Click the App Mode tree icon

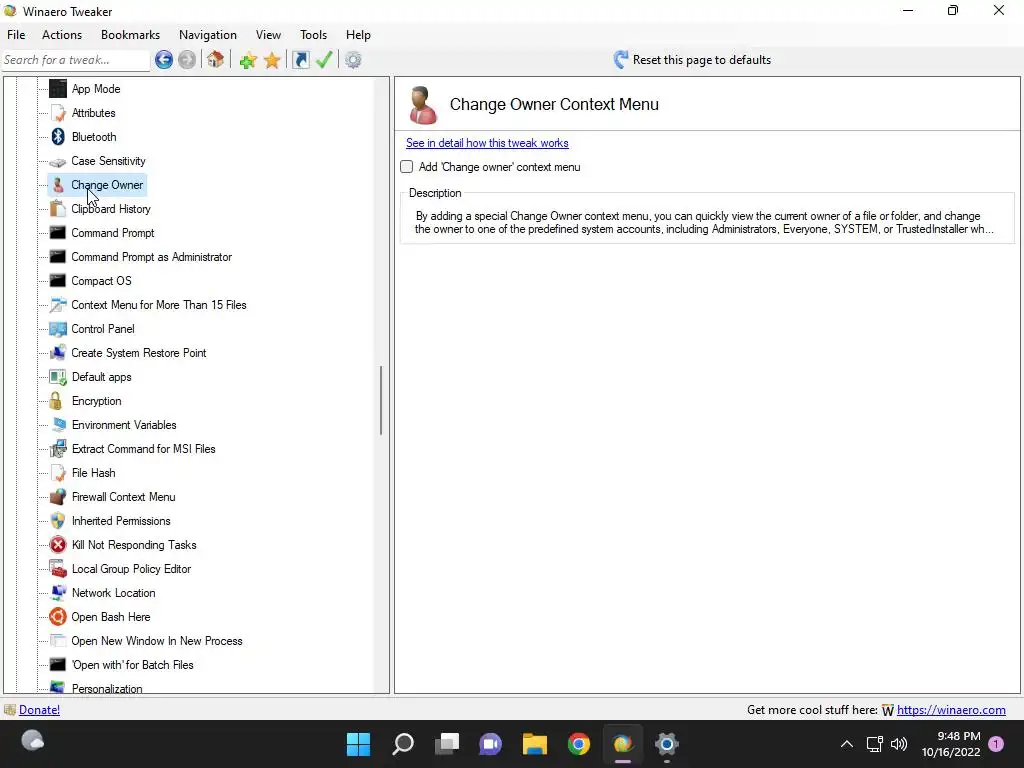pyautogui.click(x=58, y=89)
